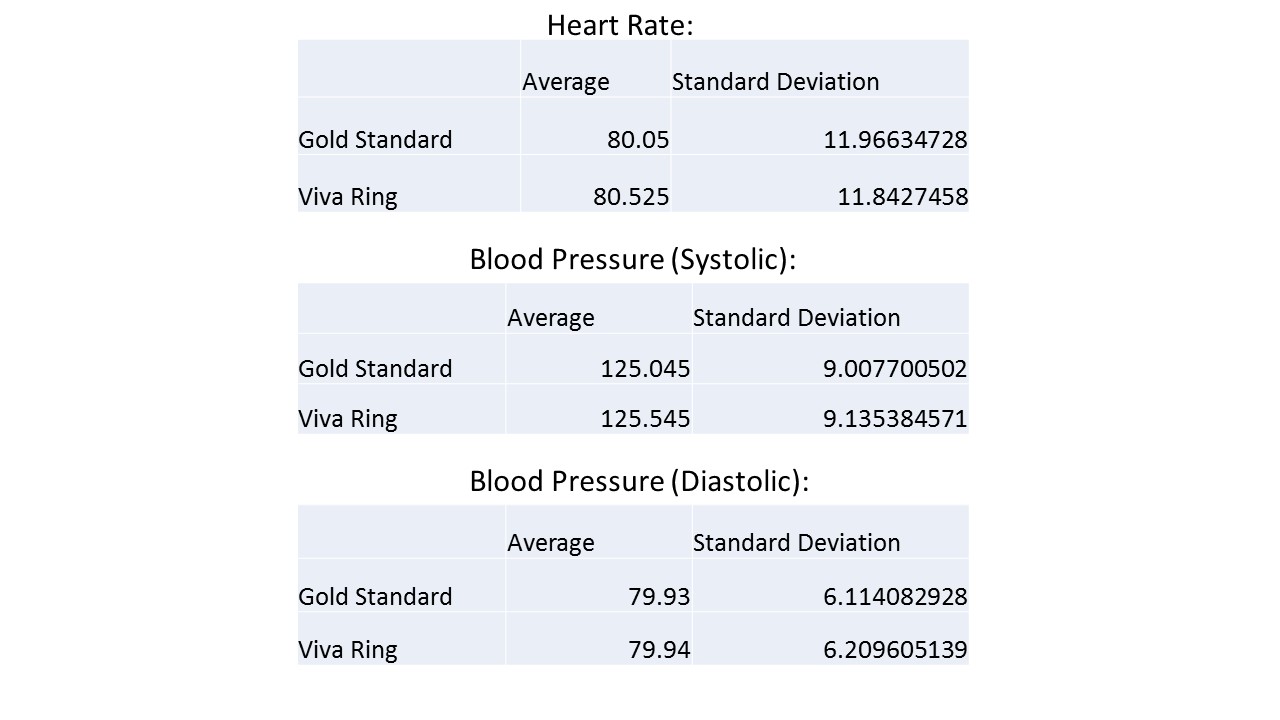
Task: Click the Gold Standard diastolic average 79.93
Action: 660,596
